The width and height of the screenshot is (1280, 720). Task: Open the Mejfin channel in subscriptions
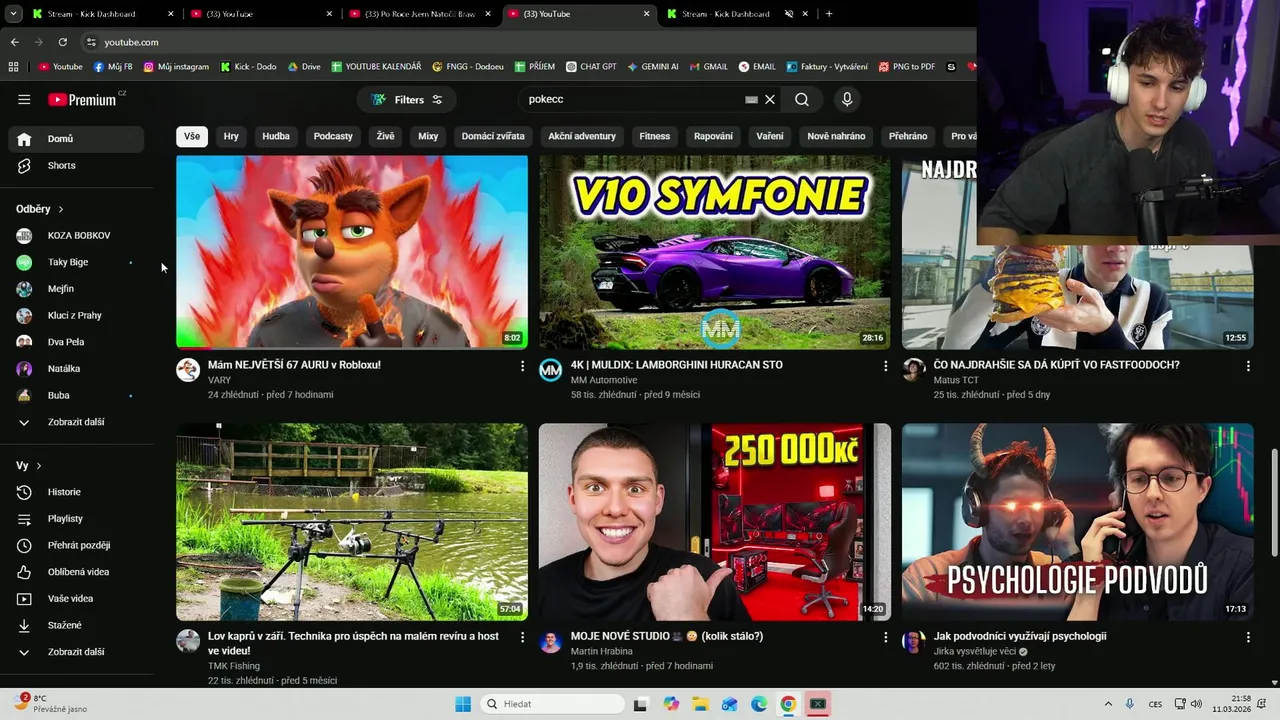[x=77, y=288]
